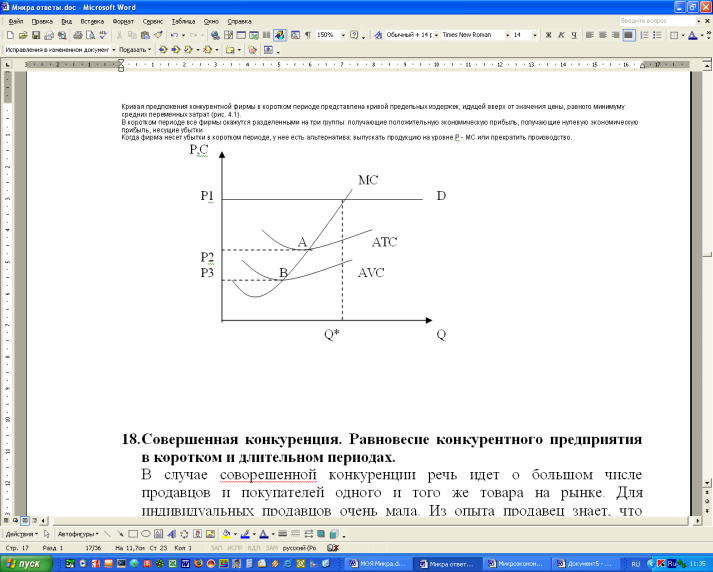Image resolution: width=713 pixels, height=572 pixels.
Task: Switch to 'Микроэконом...' taskbar window
Action: [517, 564]
